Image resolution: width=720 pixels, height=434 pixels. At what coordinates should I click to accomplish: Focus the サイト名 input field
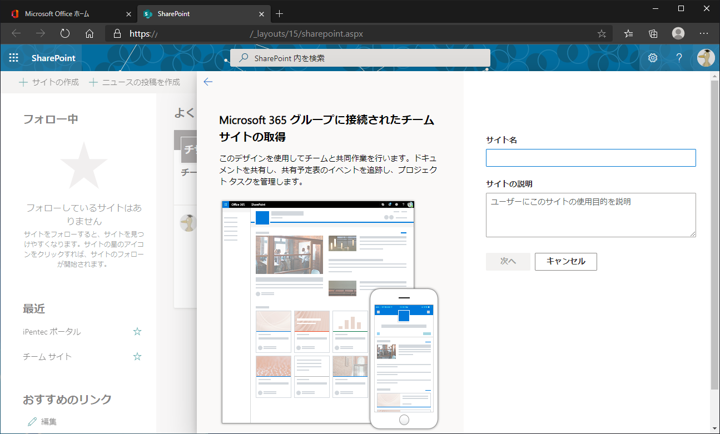coord(591,158)
